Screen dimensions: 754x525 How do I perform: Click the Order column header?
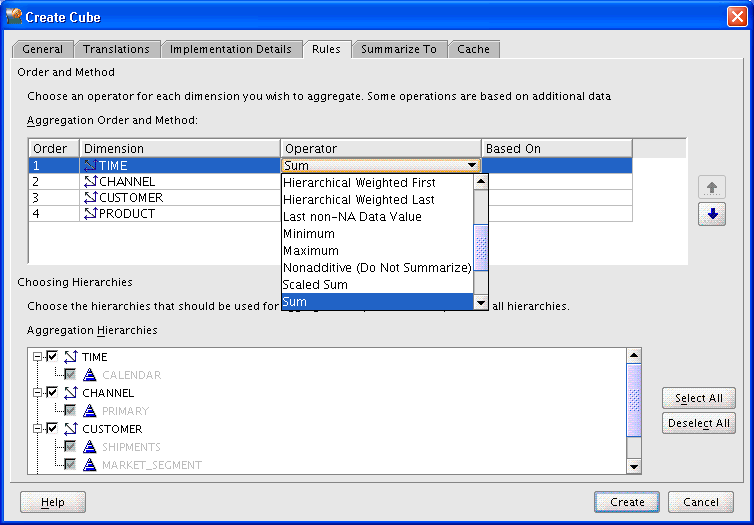54,149
